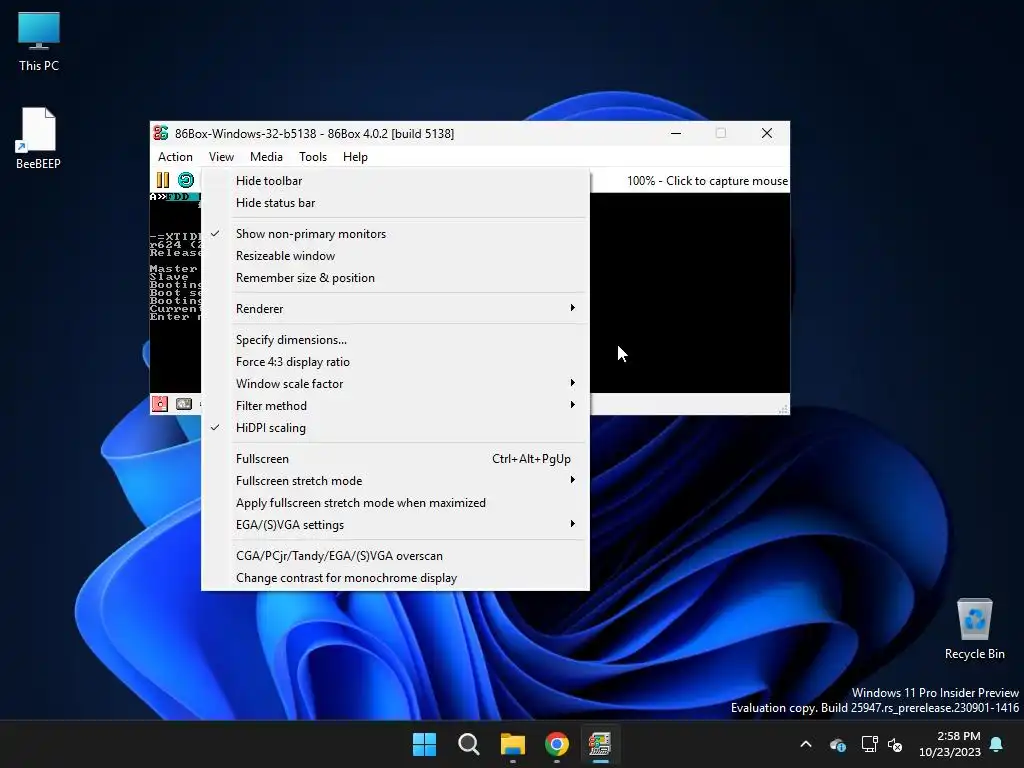Viewport: 1024px width, 768px height.
Task: Select the BeeBEEP desktop shortcut
Action: pyautogui.click(x=39, y=138)
